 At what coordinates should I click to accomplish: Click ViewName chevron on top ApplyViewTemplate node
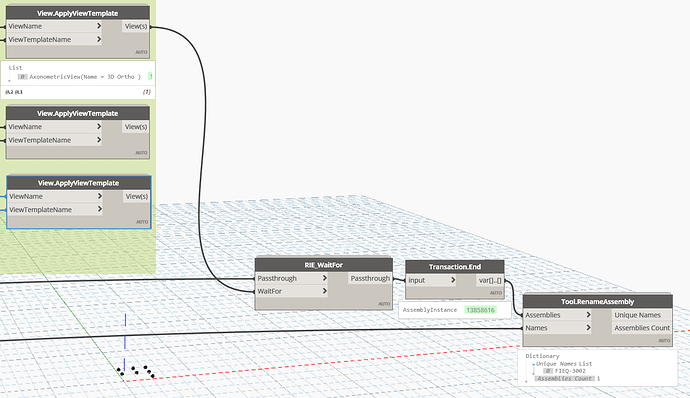coord(99,26)
